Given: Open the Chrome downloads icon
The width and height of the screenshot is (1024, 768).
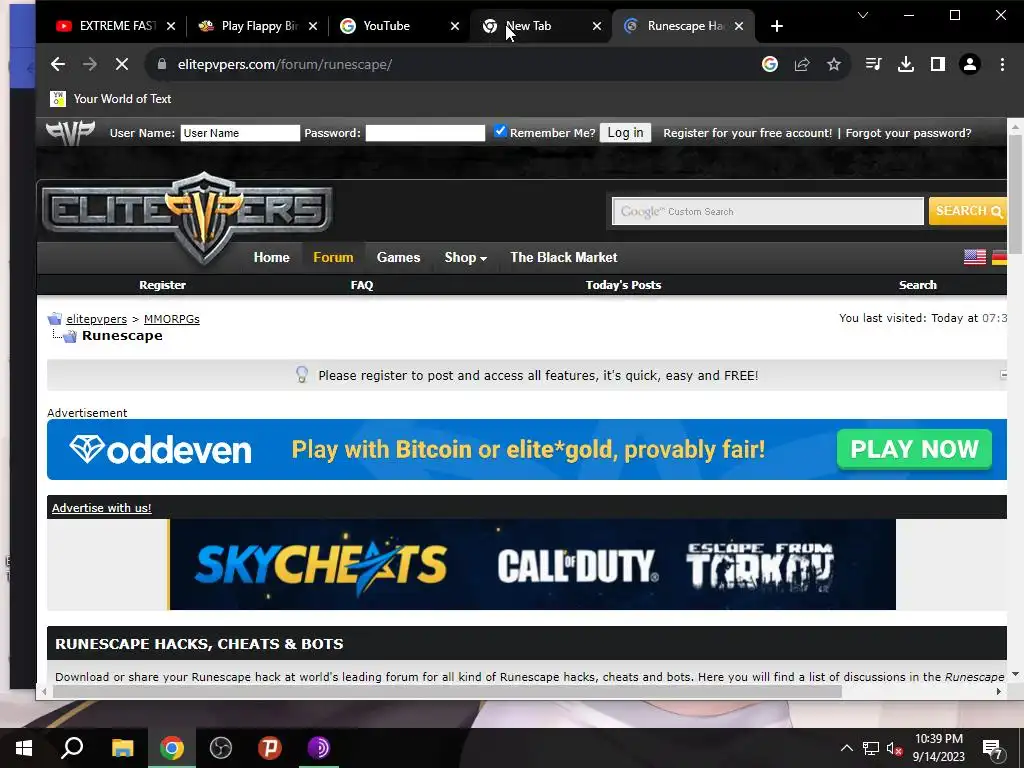Looking at the screenshot, I should pyautogui.click(x=906, y=64).
